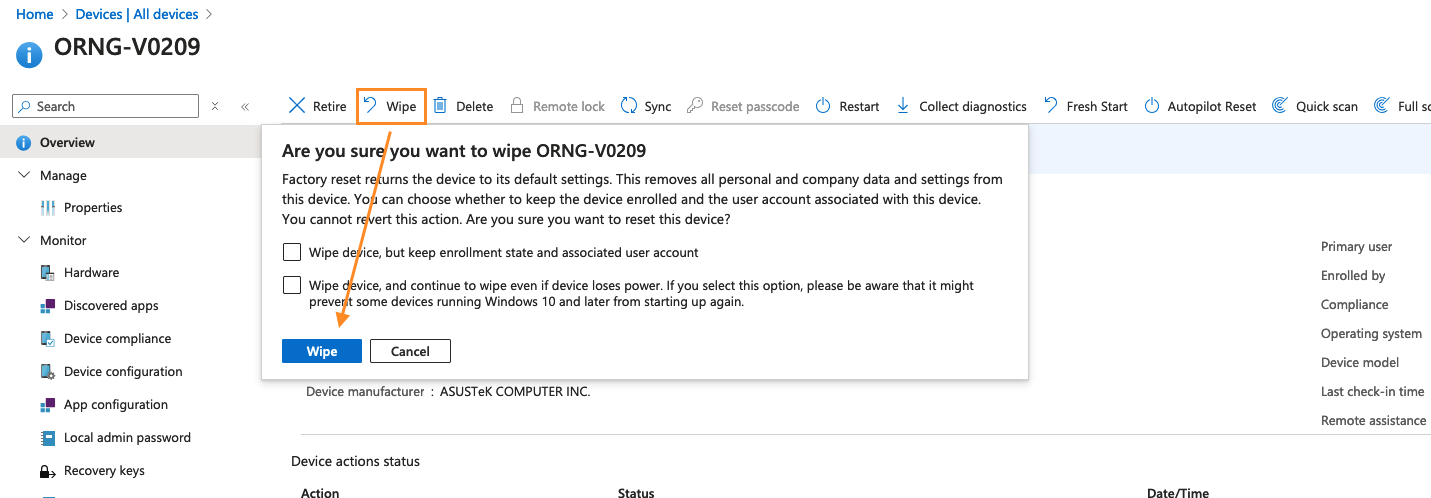Click the search magnifier icon
The width and height of the screenshot is (1431, 498).
(x=25, y=106)
